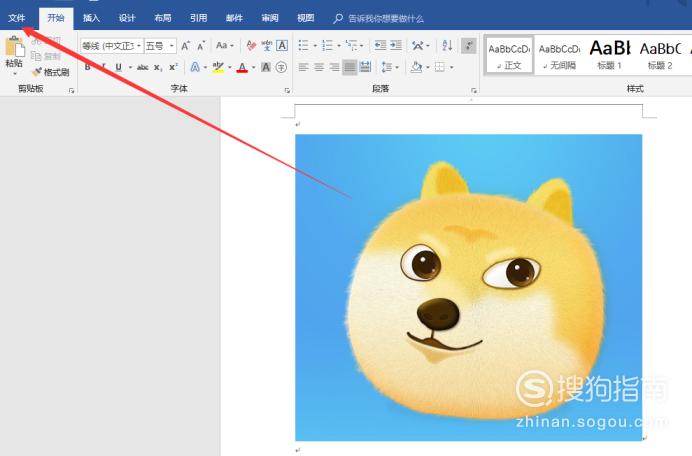Toggle subscript x₂

(158, 68)
